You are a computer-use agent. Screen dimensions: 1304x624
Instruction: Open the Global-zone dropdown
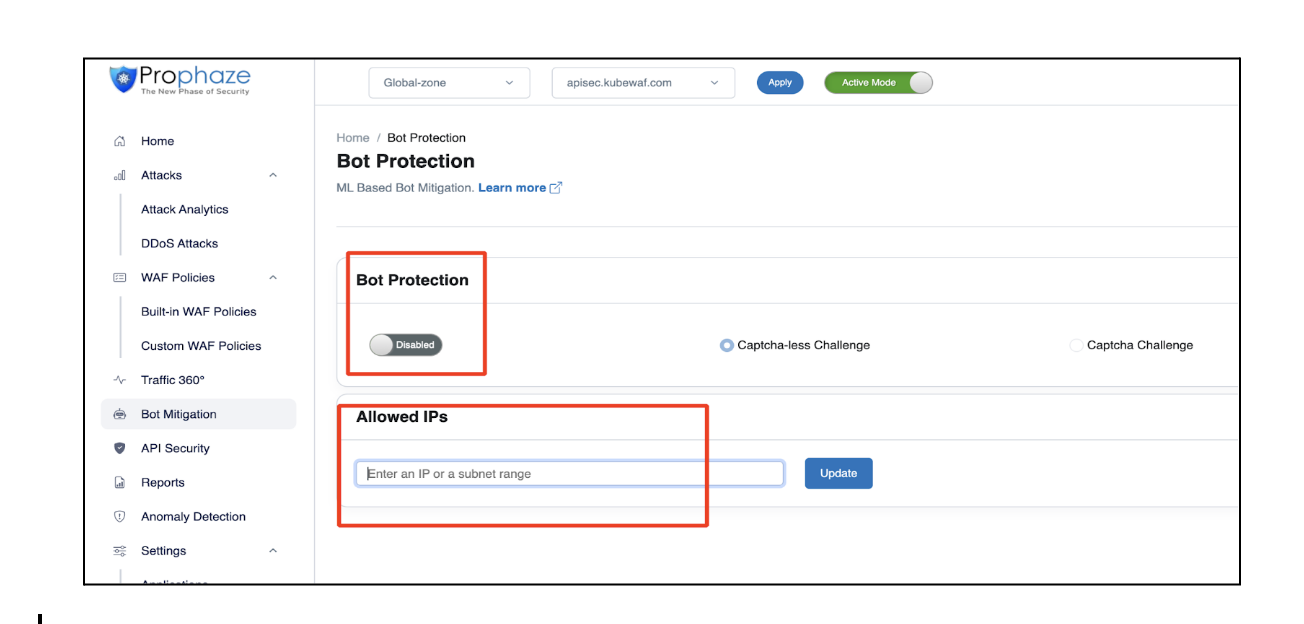point(449,83)
